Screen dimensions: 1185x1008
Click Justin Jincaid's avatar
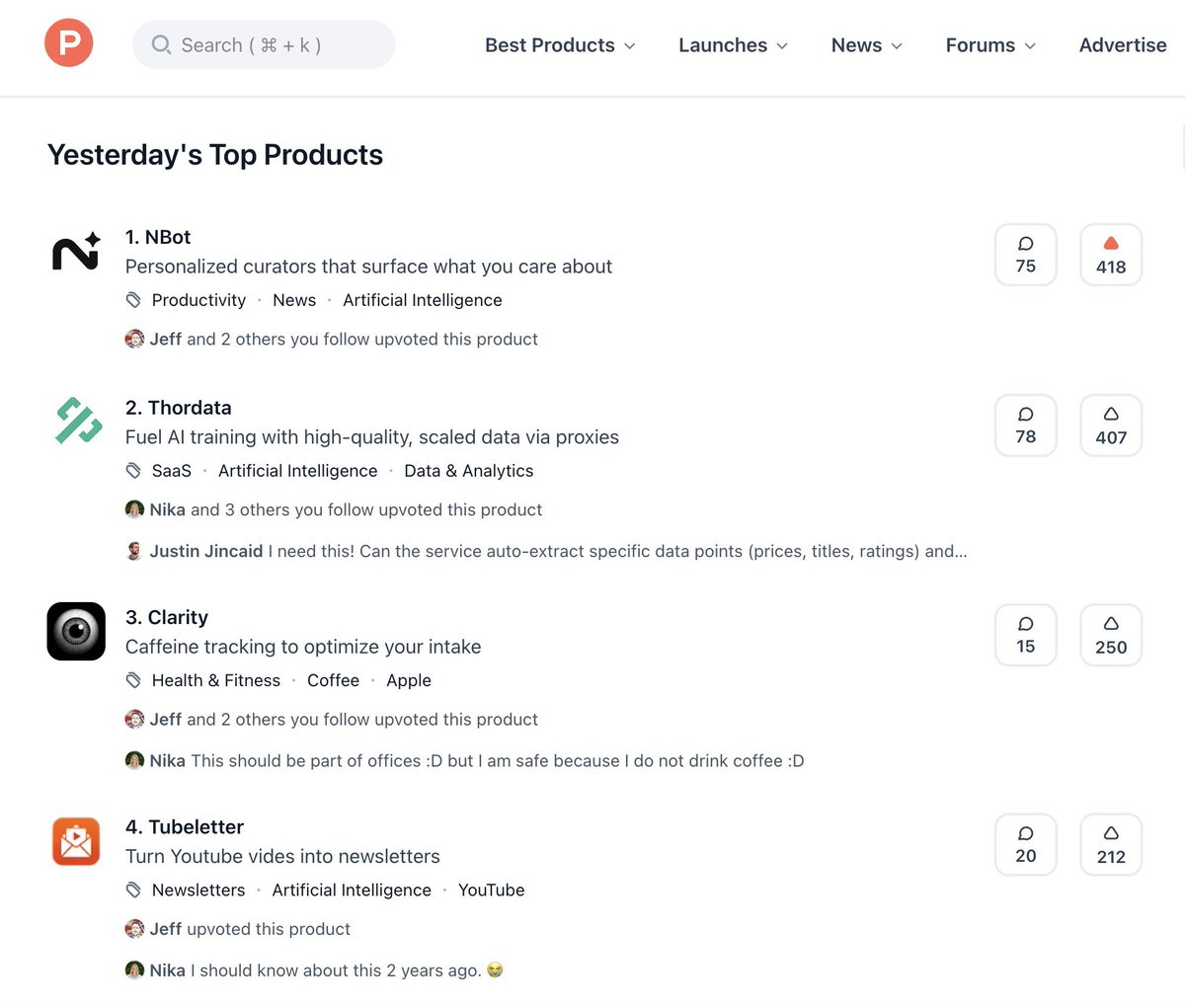point(134,551)
